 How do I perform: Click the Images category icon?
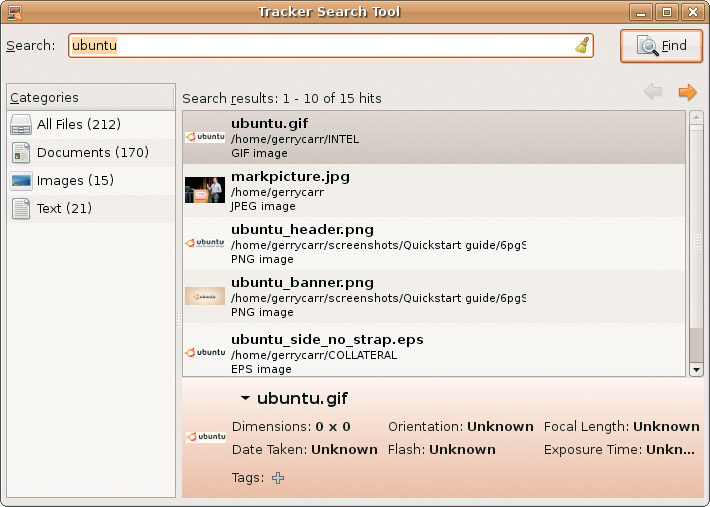[x=21, y=181]
